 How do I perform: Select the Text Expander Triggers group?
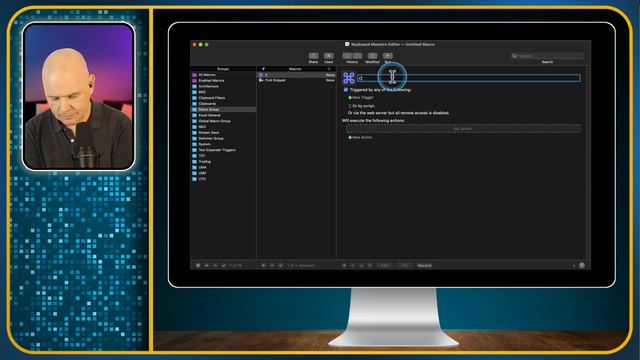pos(224,150)
